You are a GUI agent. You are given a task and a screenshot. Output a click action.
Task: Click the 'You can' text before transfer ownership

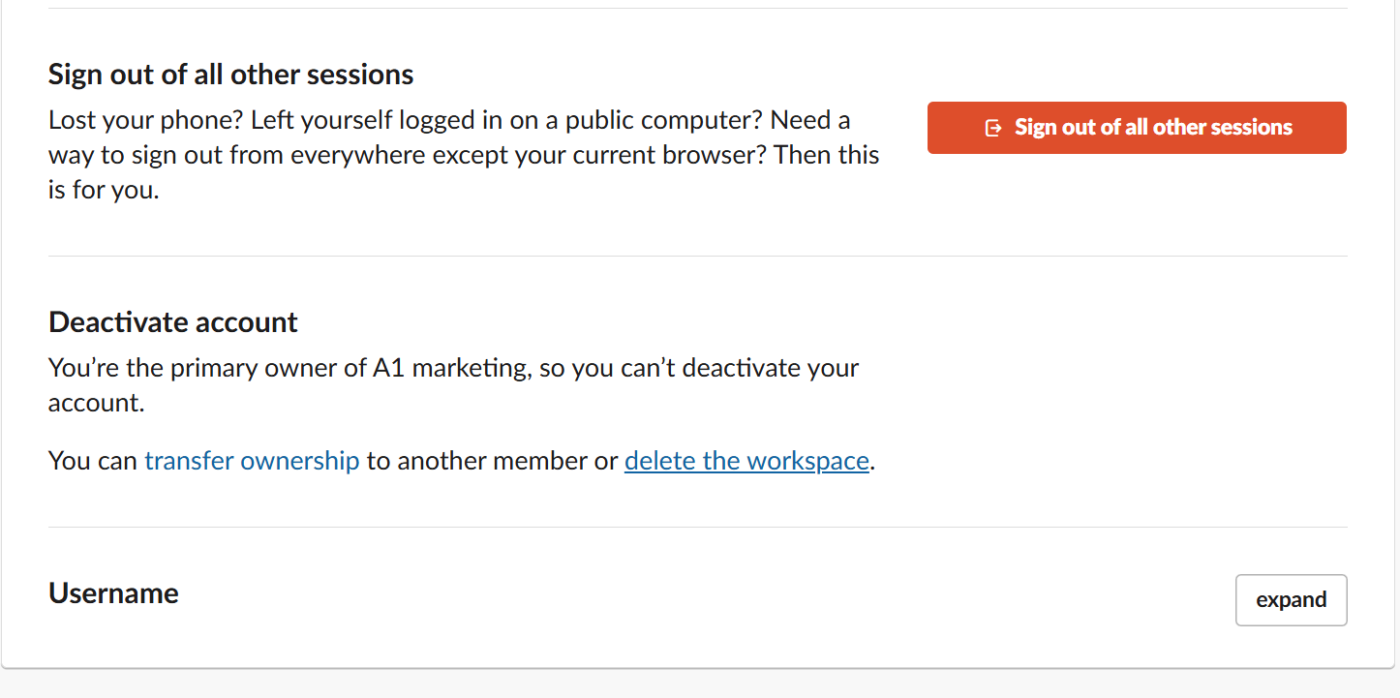pos(92,461)
